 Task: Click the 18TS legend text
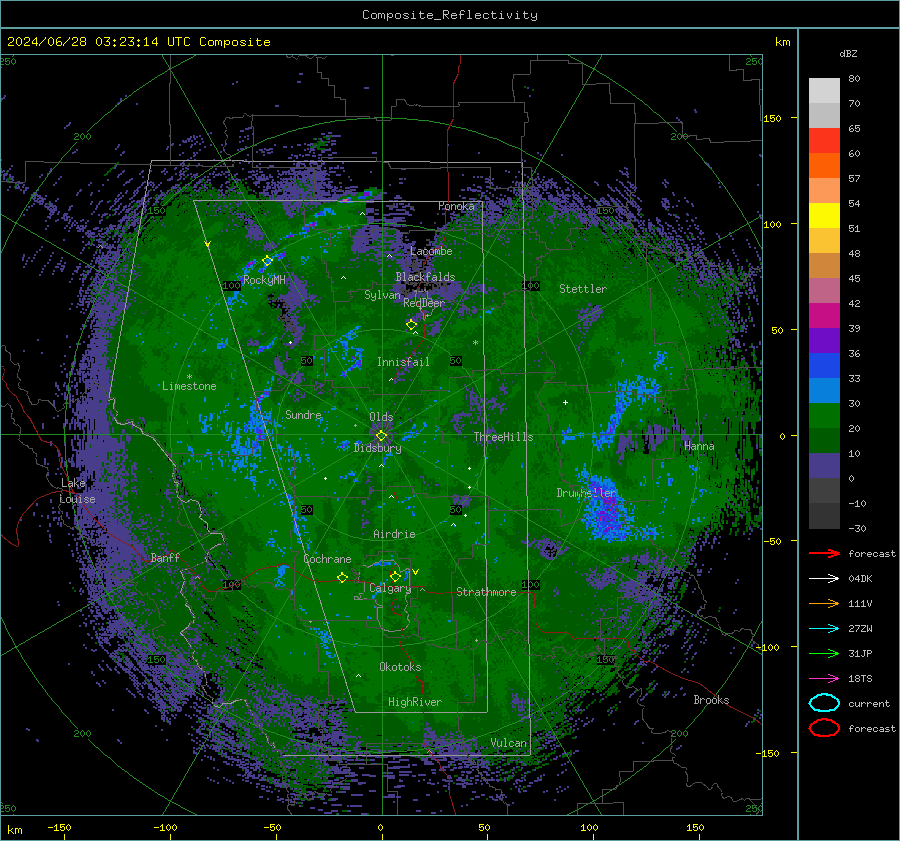click(860, 679)
